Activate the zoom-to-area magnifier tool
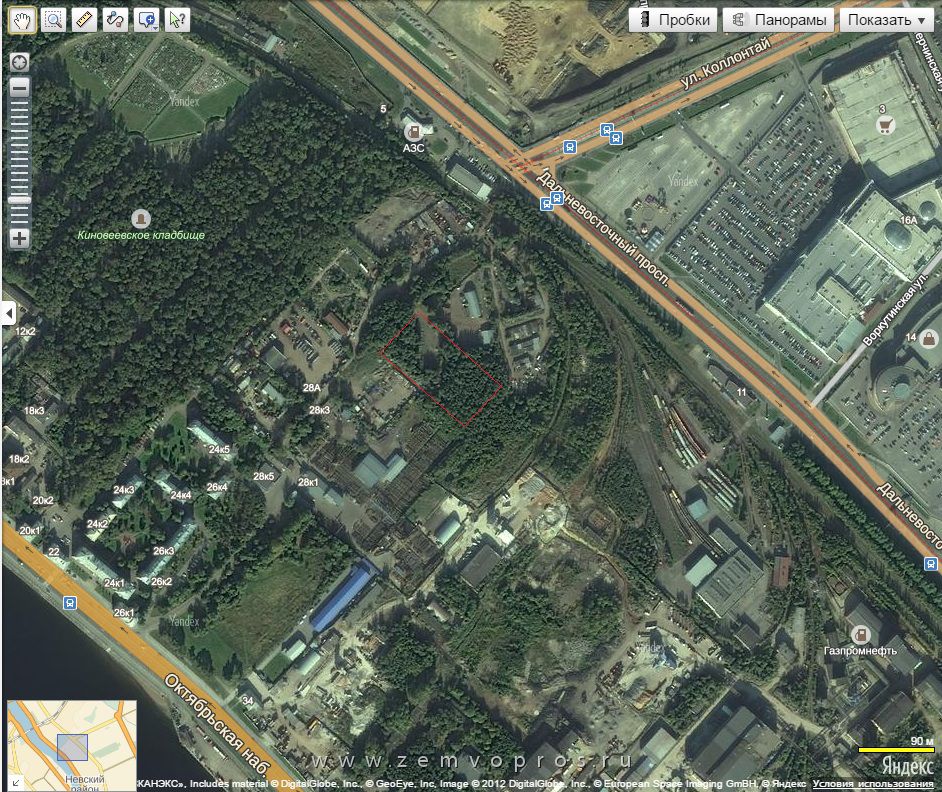Viewport: 942px width, 792px height. click(53, 19)
